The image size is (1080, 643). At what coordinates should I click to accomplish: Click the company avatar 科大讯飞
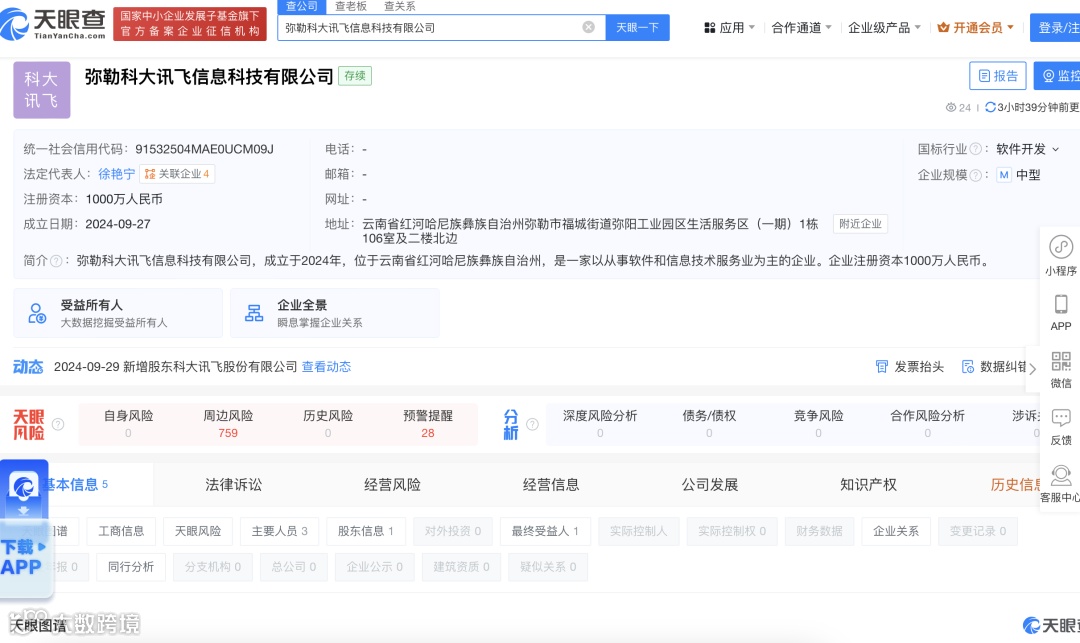click(x=41, y=89)
